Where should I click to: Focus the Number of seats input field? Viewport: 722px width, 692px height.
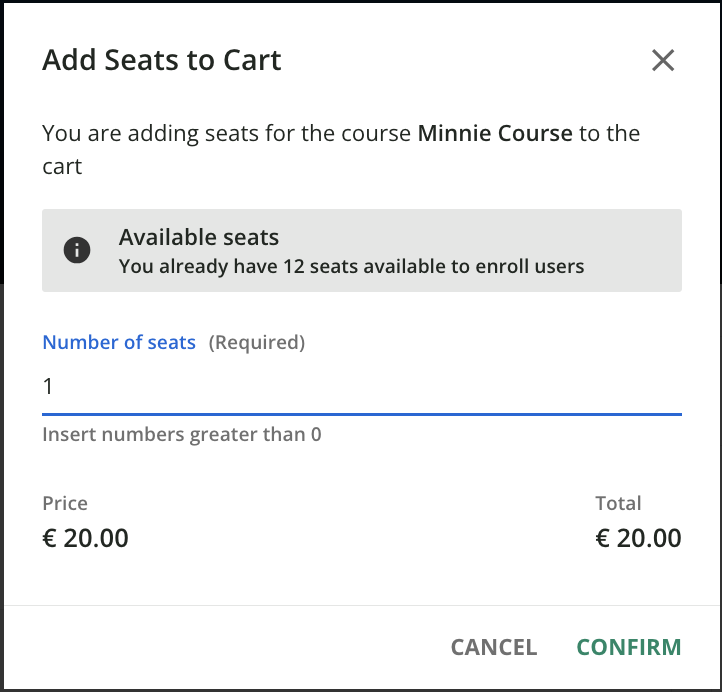click(x=361, y=386)
